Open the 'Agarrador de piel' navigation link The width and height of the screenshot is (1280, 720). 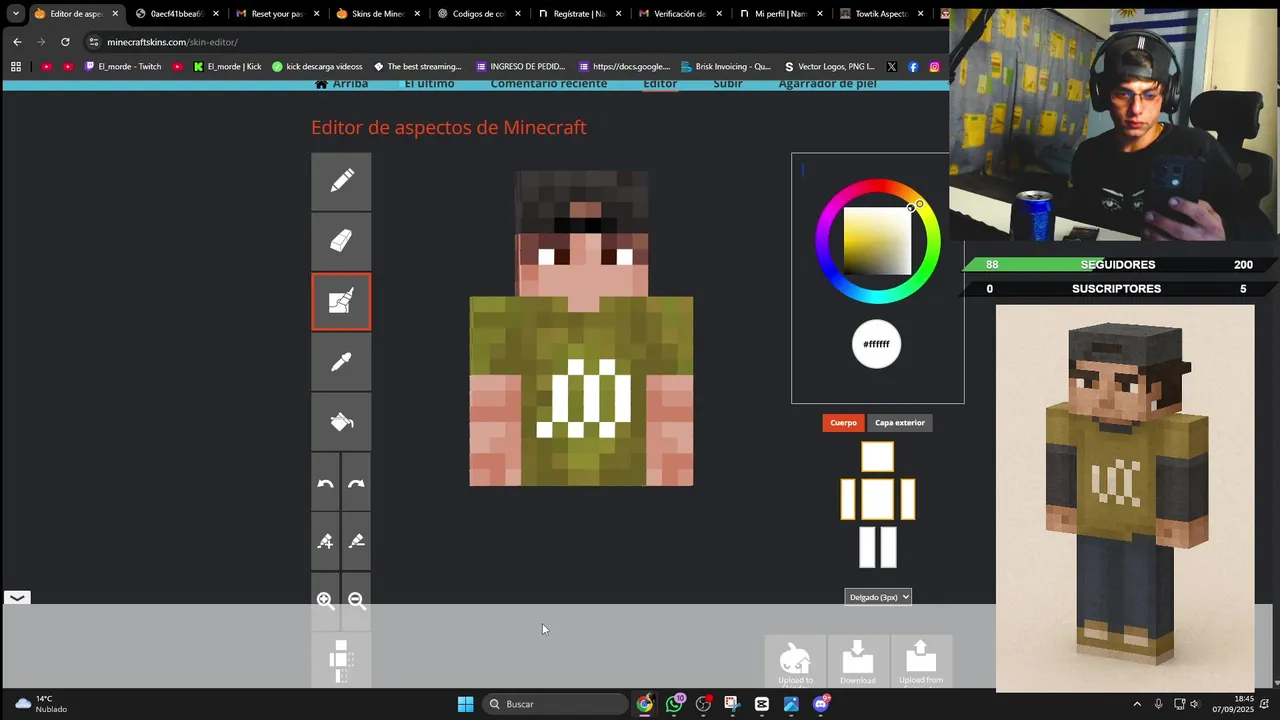(x=828, y=83)
